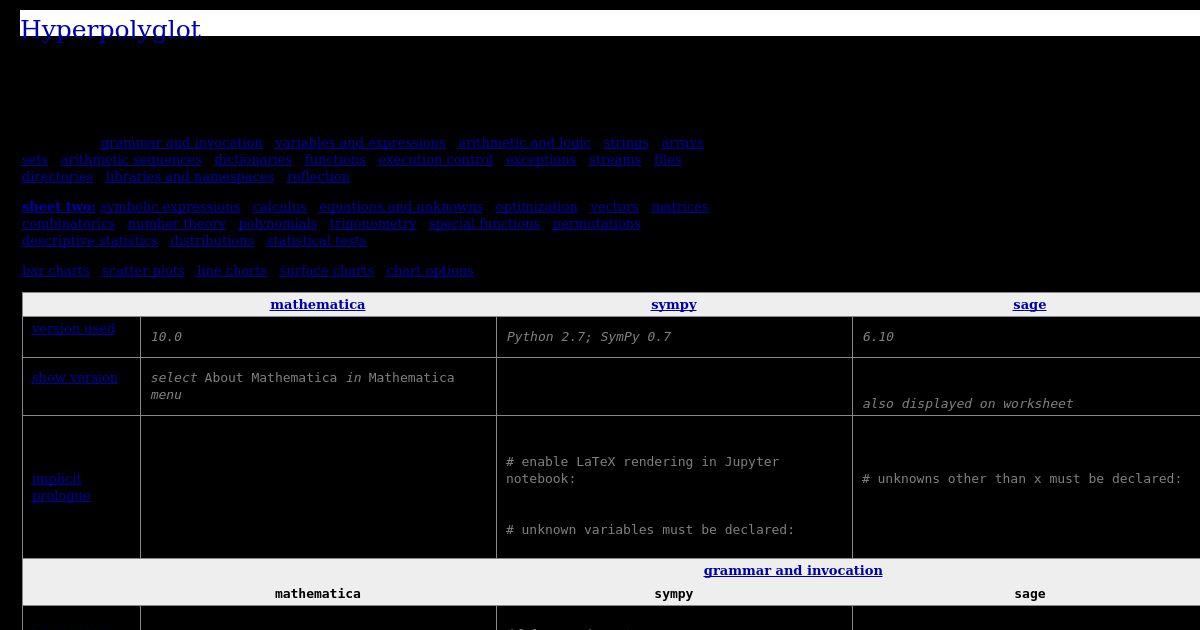Select also displayed on worksheet text
Viewport: 1200px width, 630px height.
pos(968,404)
